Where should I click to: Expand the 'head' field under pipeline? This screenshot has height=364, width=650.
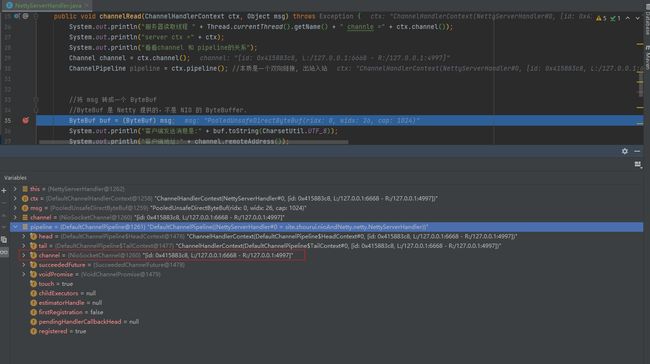click(x=24, y=236)
